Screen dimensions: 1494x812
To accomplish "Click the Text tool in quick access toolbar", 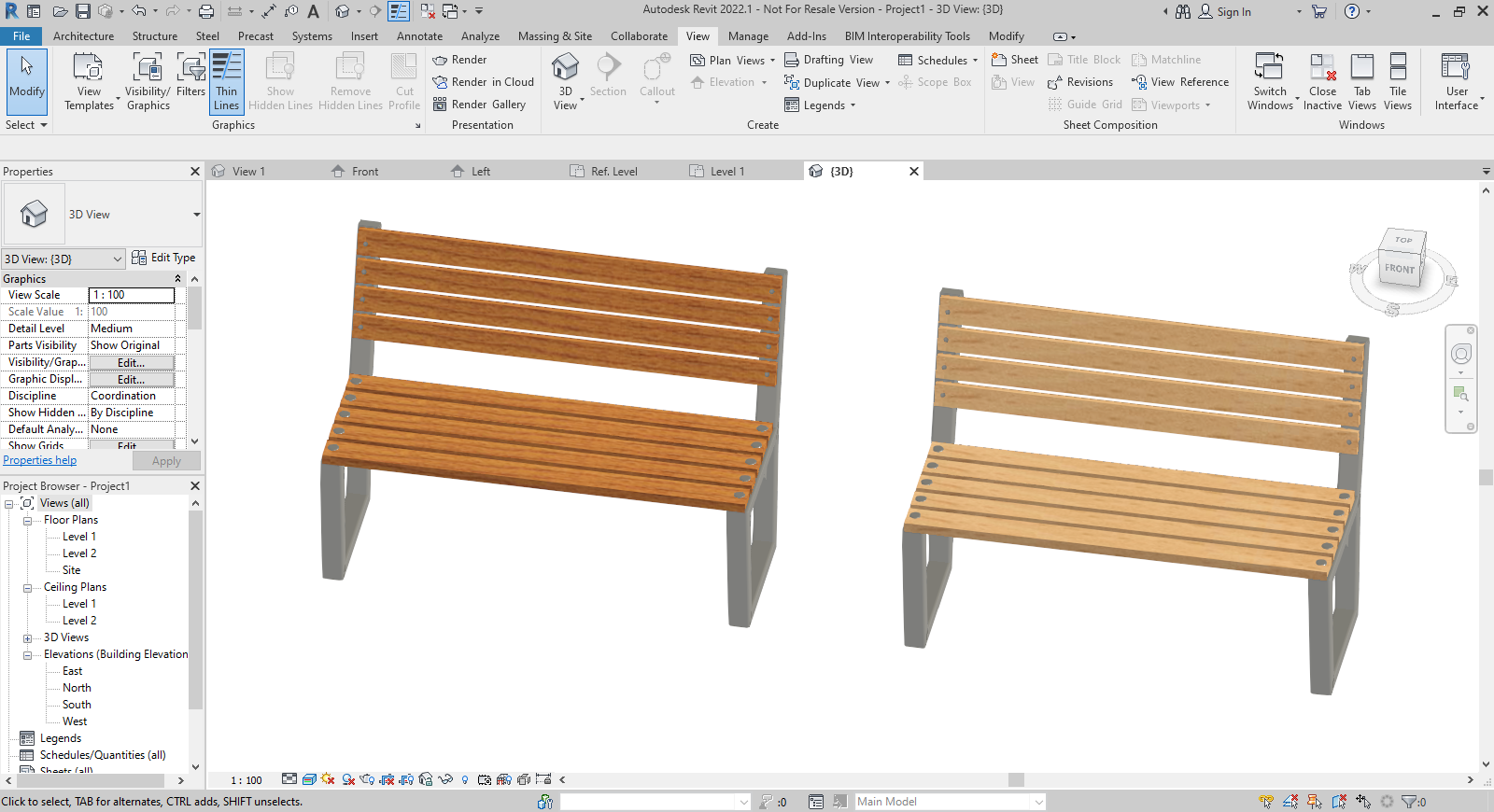I will click(x=313, y=11).
